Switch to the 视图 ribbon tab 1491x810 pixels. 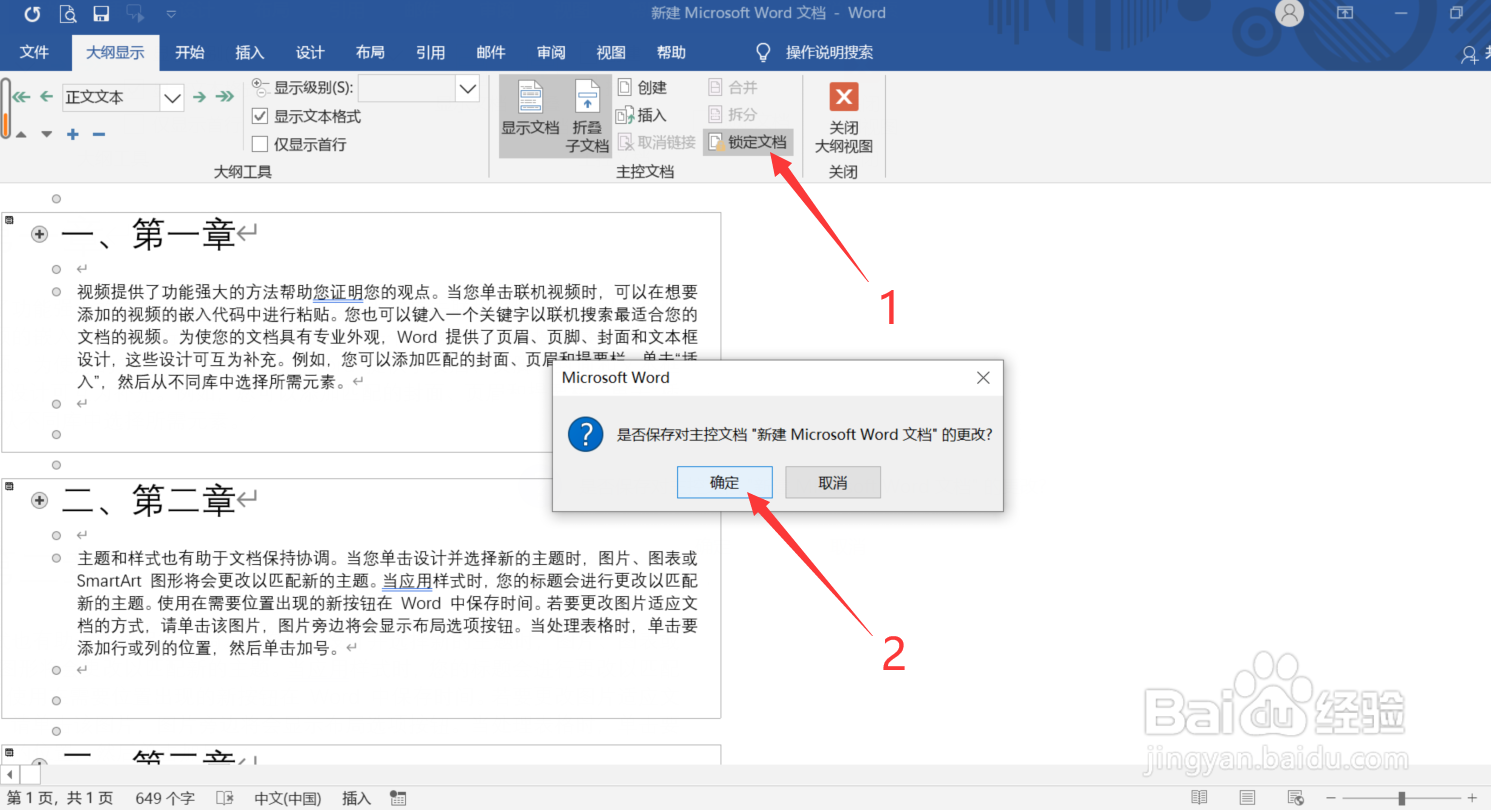point(611,53)
